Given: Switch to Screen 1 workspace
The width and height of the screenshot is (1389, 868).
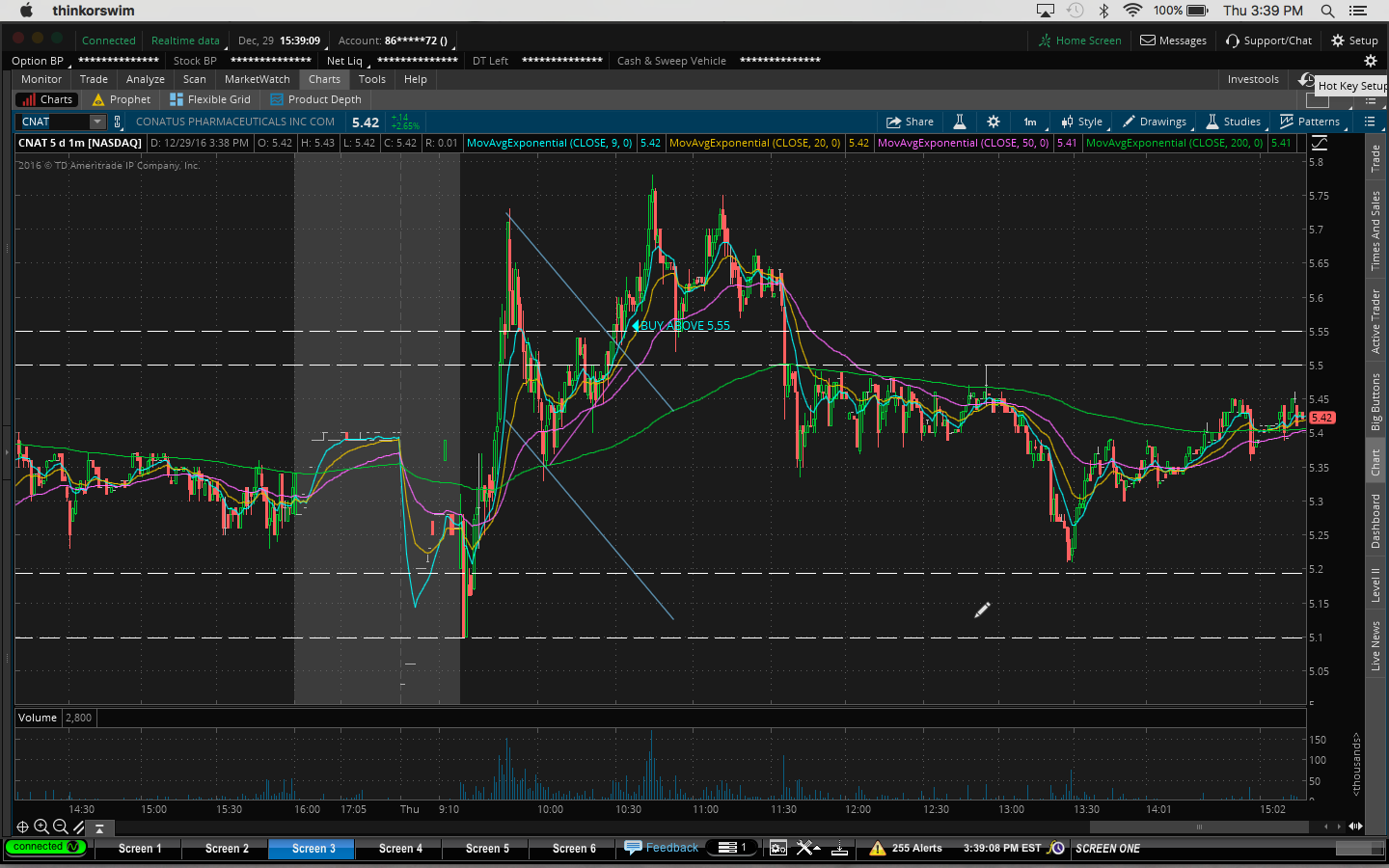Looking at the screenshot, I should click(140, 849).
